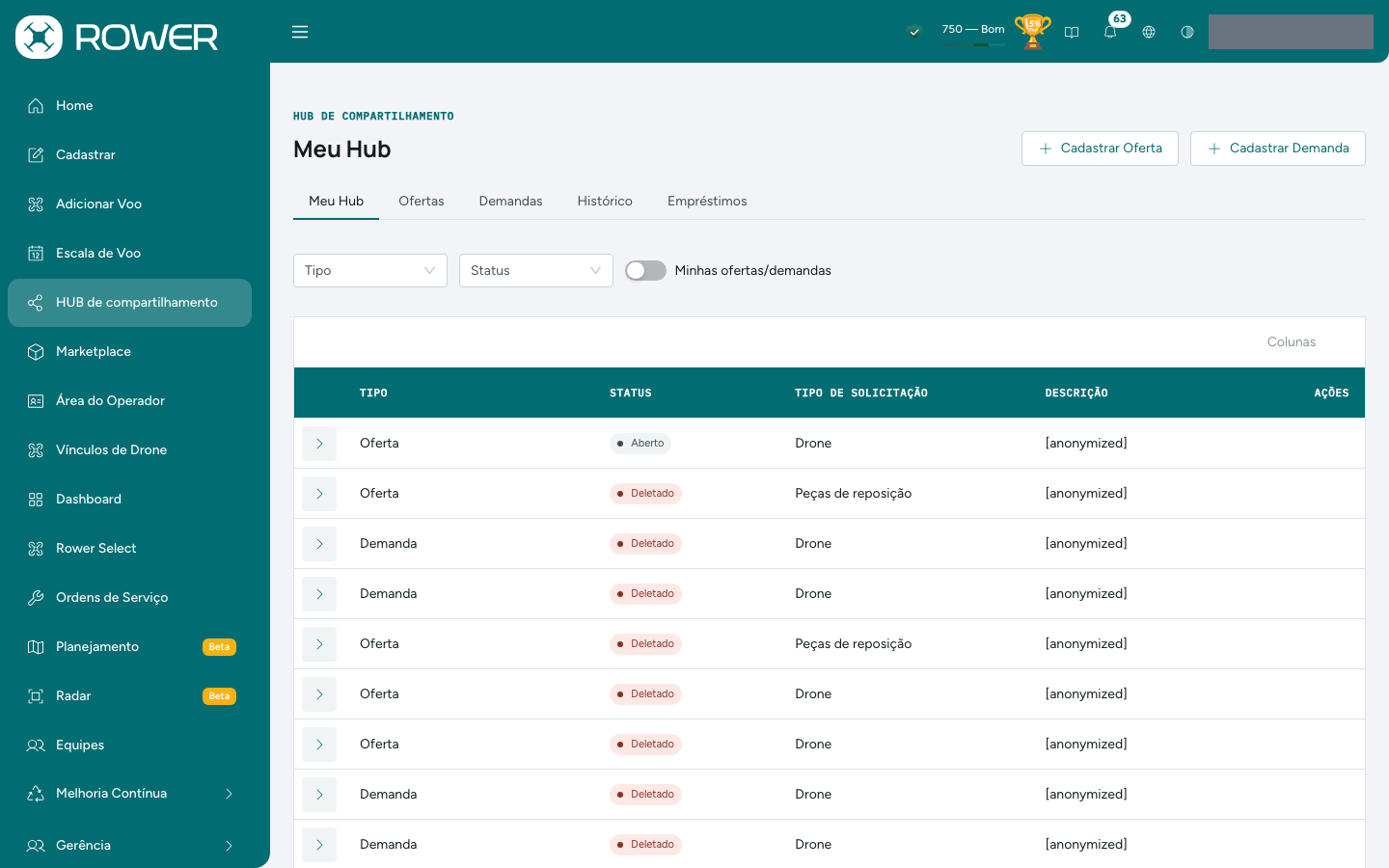Viewport: 1389px width, 868px height.
Task: Switch to the Demandas tab
Action: coord(510,201)
